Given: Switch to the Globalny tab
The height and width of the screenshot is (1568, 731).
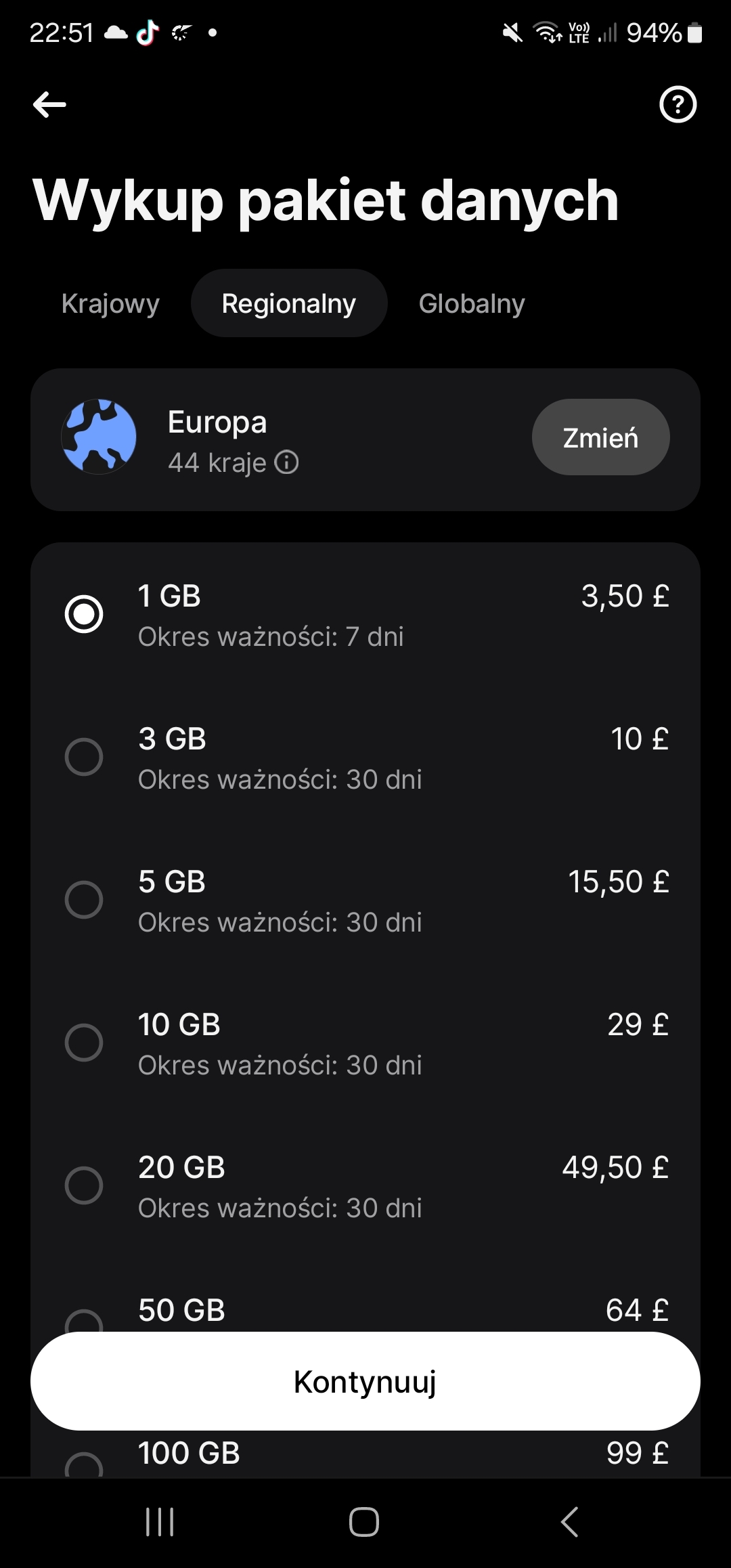Looking at the screenshot, I should (472, 303).
